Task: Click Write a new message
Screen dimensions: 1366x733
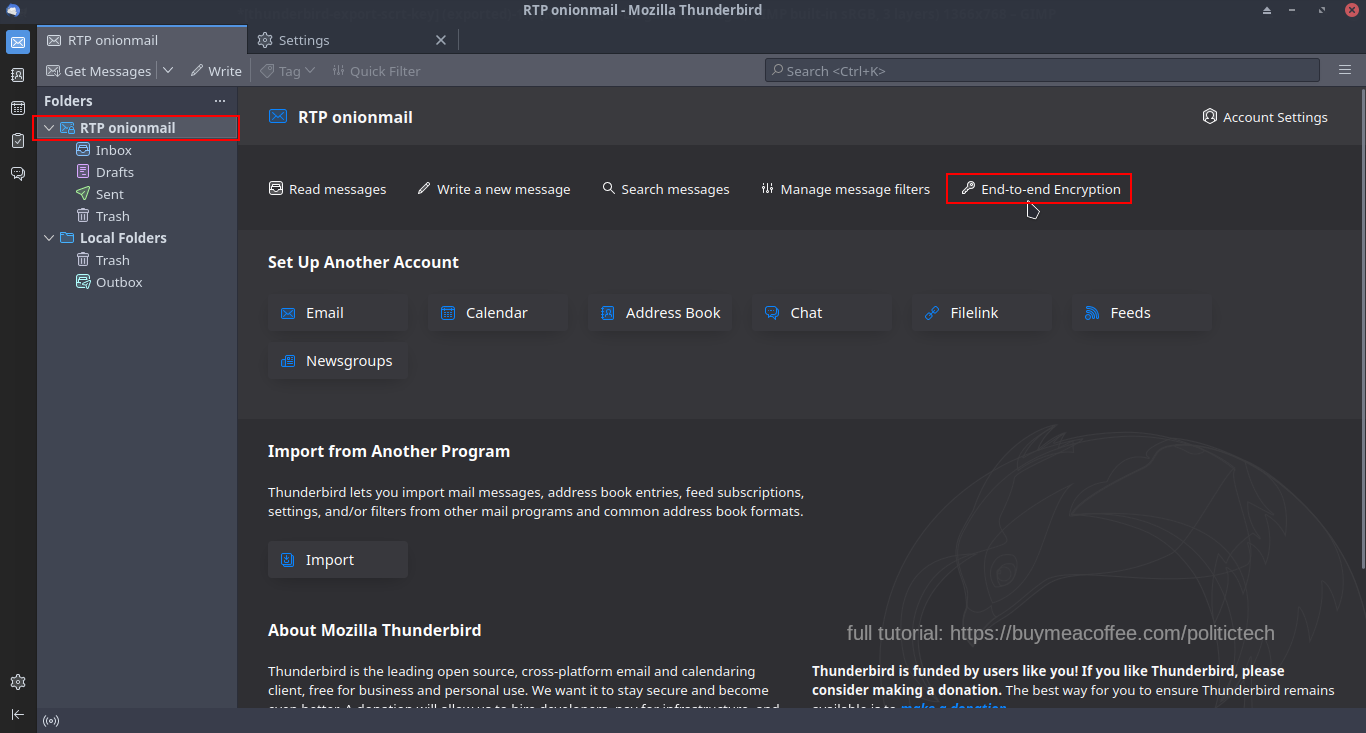Action: point(494,189)
